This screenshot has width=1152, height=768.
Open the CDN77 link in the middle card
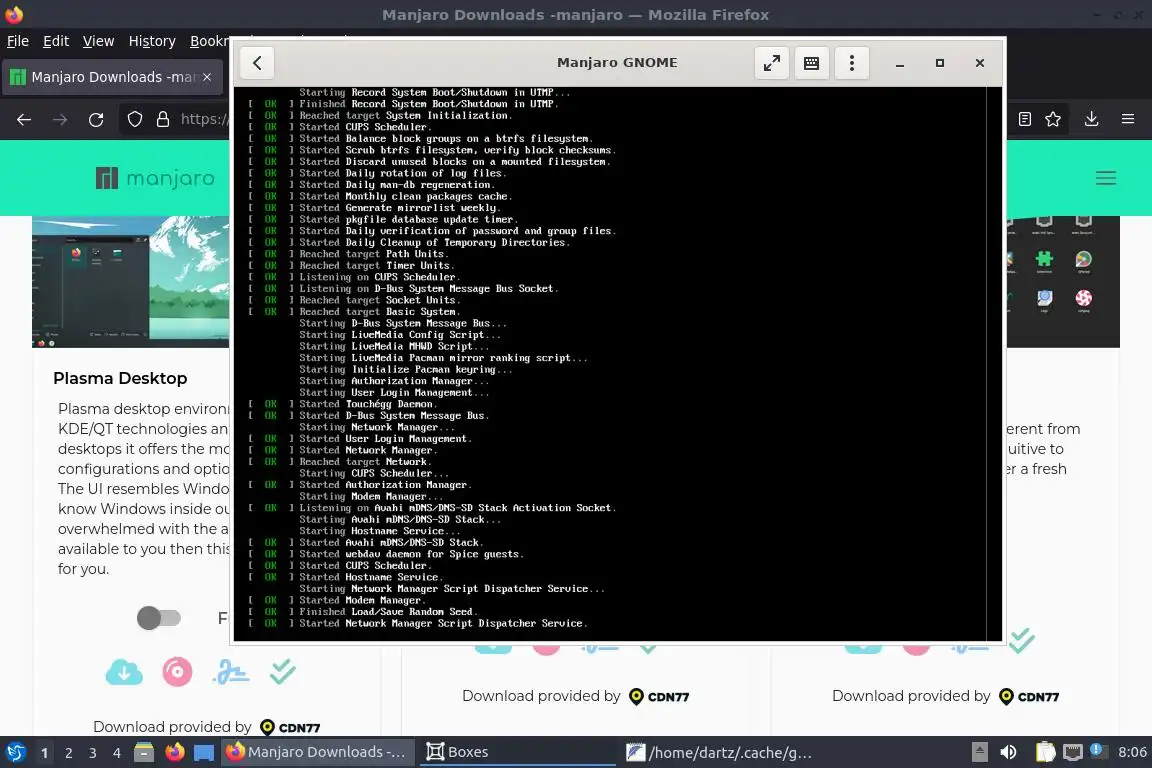click(x=659, y=697)
